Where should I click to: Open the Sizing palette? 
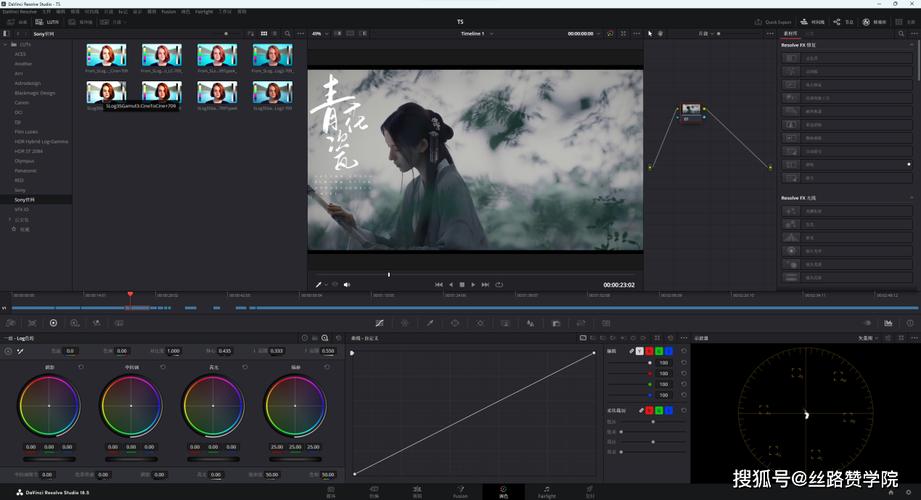pos(581,323)
